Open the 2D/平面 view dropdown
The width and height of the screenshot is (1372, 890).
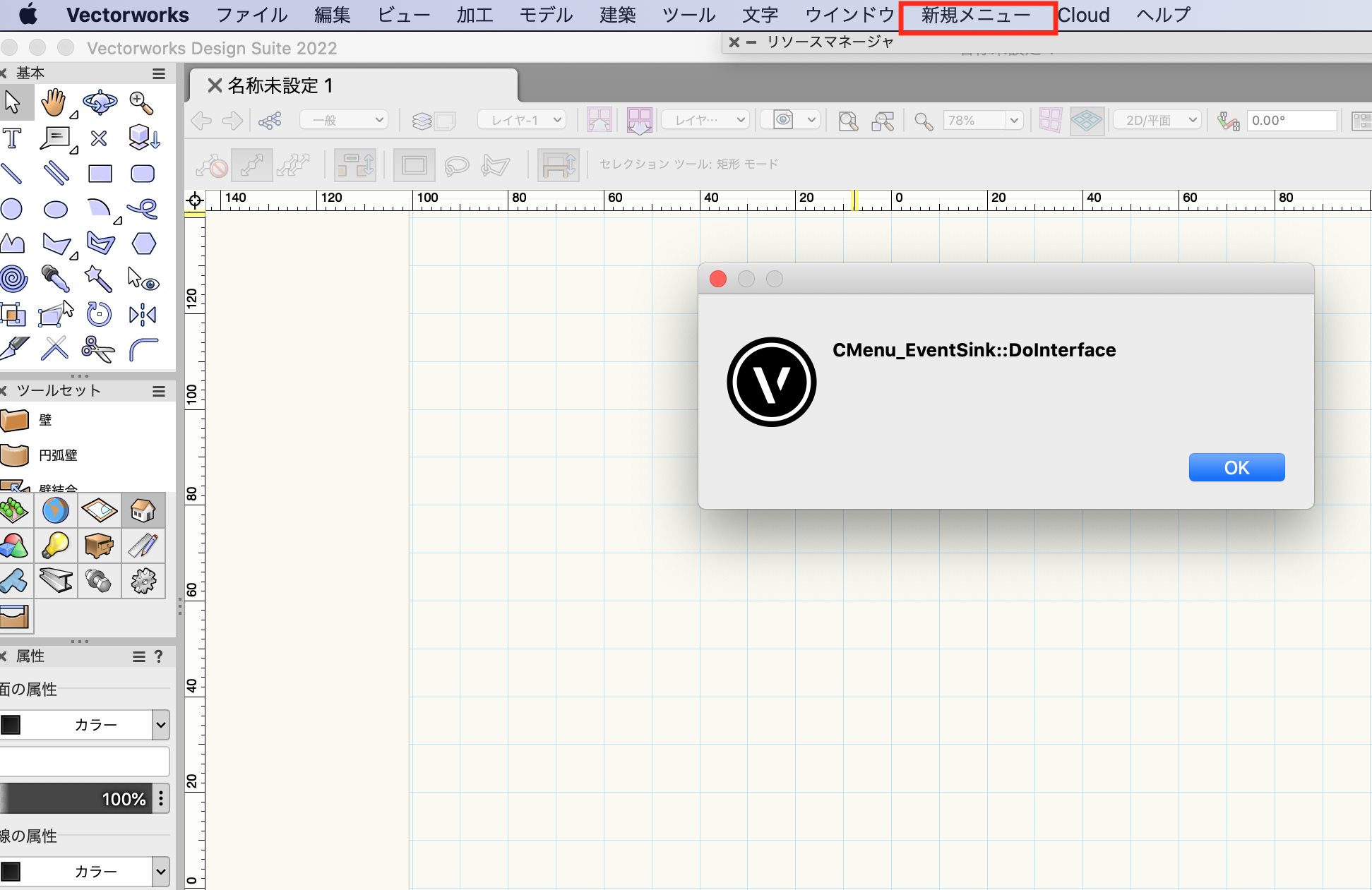coord(1157,121)
